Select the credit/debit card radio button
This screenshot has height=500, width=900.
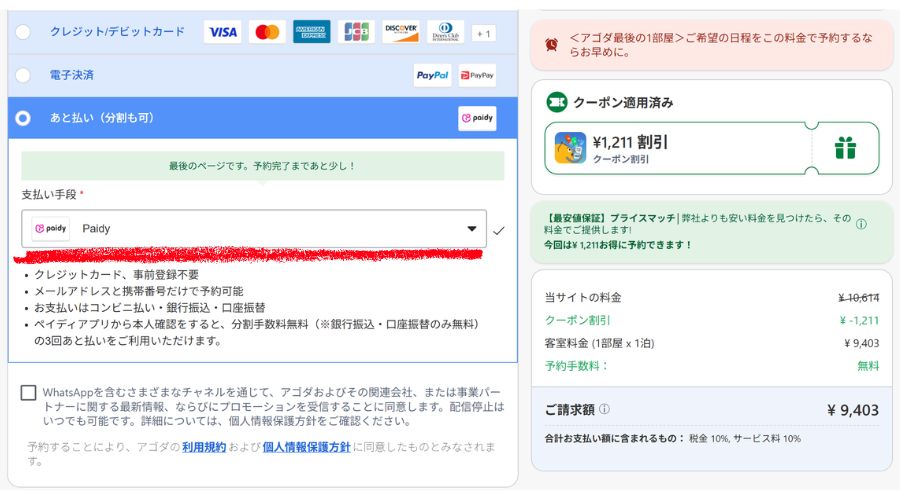pyautogui.click(x=23, y=32)
